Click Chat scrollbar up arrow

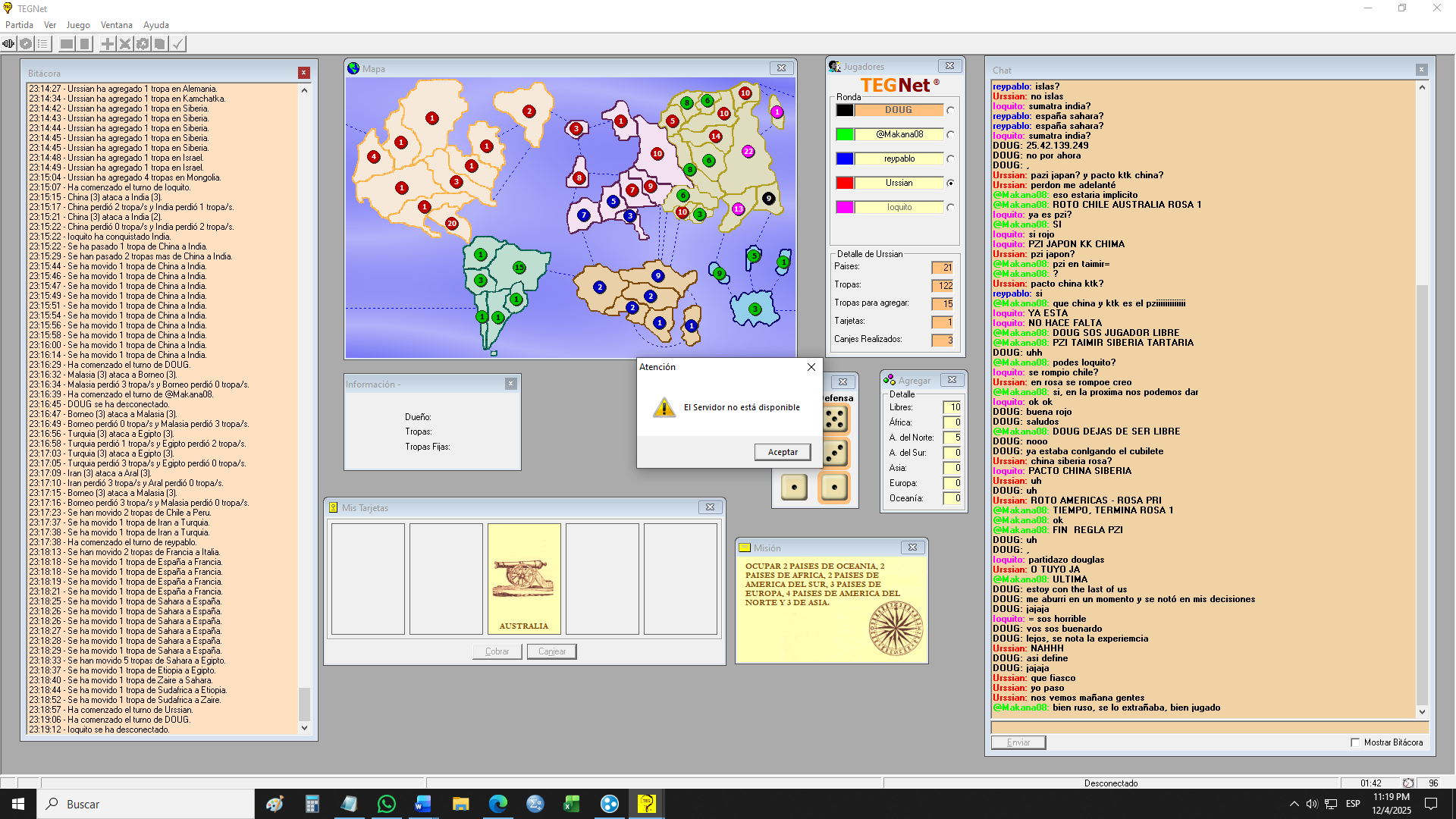click(x=1422, y=87)
